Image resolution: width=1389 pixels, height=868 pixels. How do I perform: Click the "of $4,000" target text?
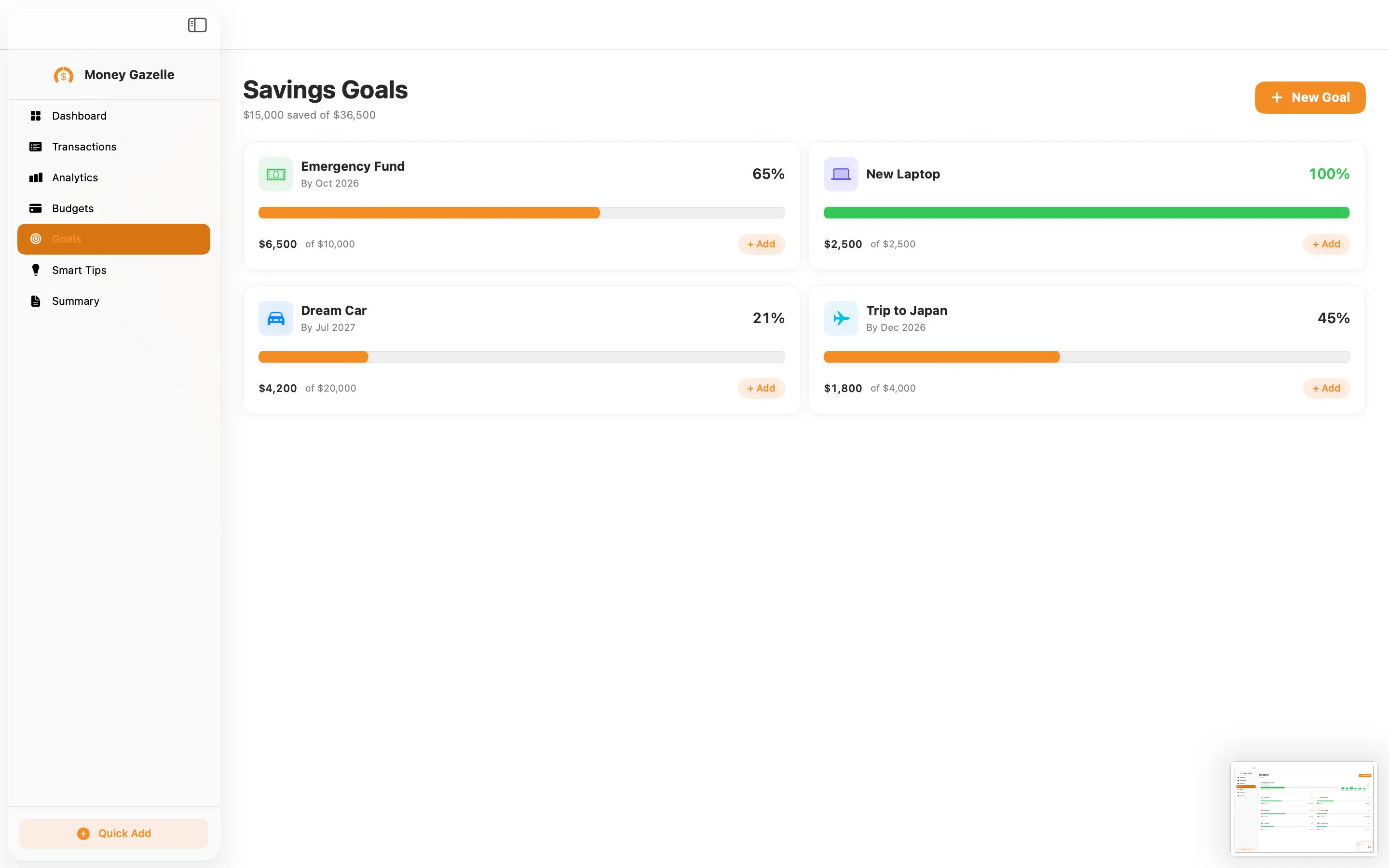pyautogui.click(x=893, y=388)
